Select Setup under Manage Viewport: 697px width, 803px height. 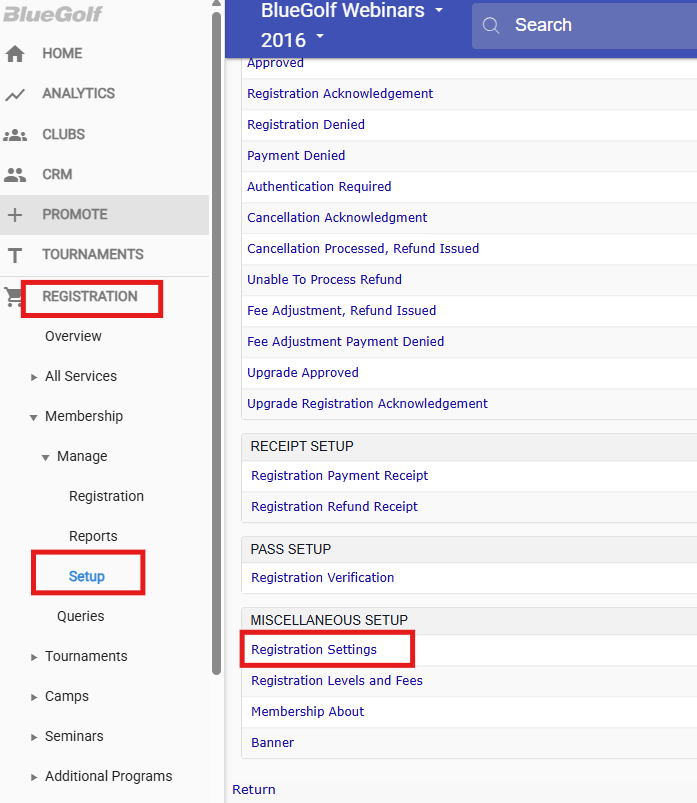click(87, 576)
